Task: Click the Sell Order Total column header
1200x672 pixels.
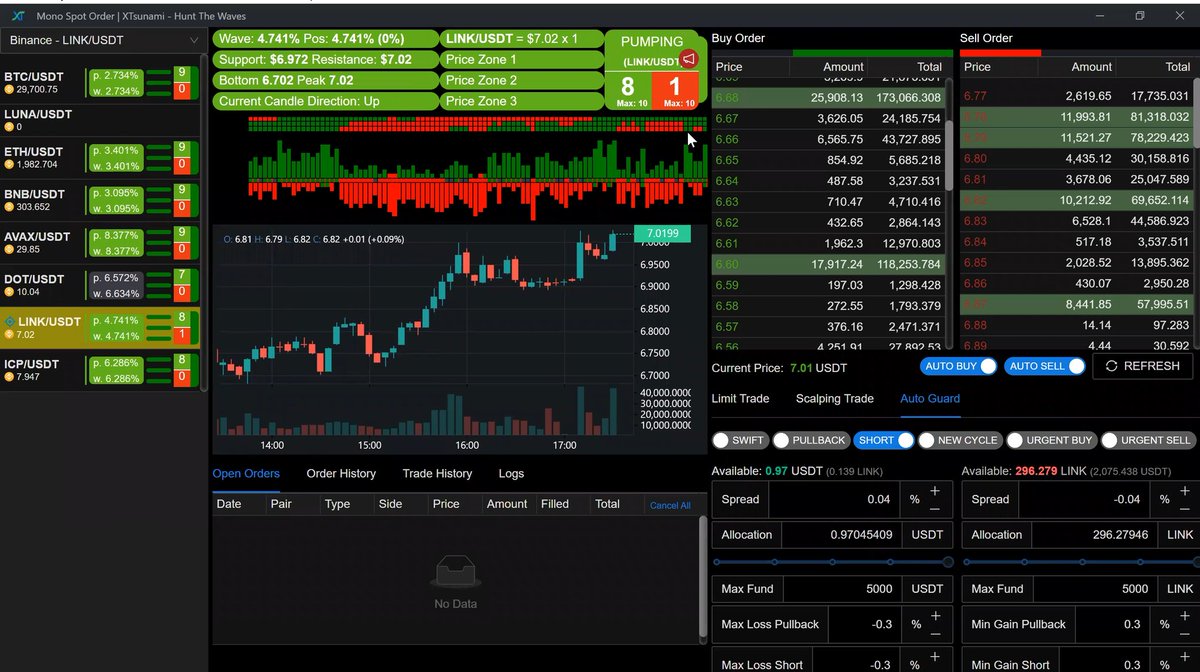Action: pos(1178,67)
